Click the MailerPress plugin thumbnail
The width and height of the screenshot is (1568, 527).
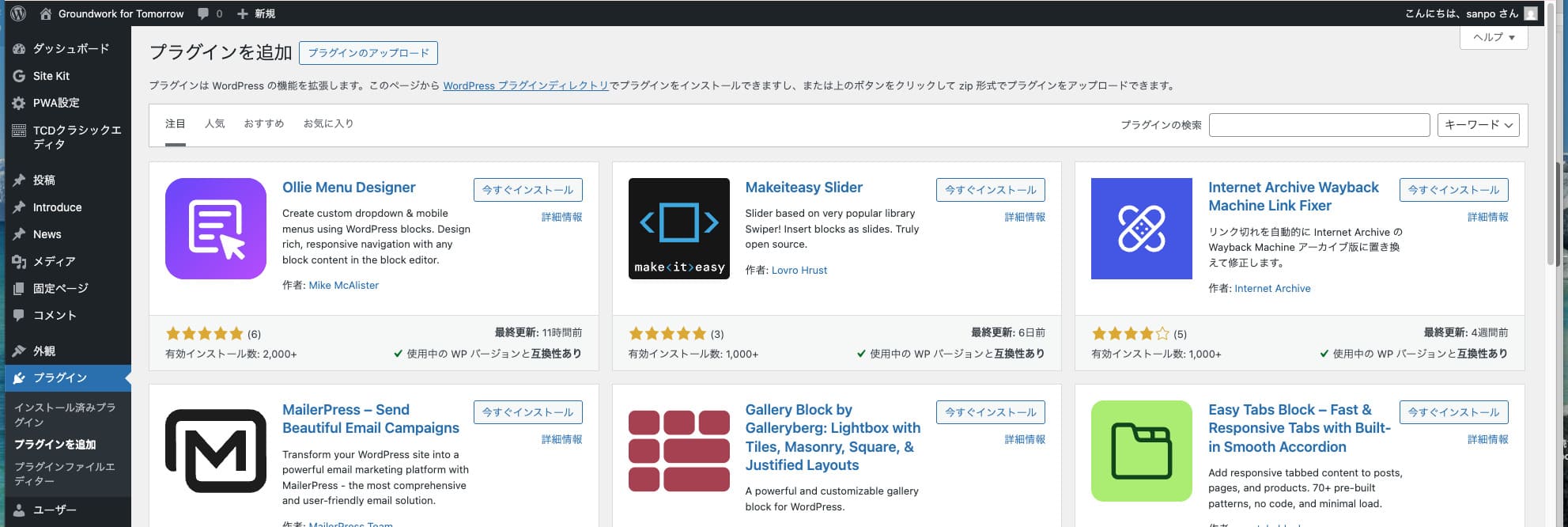pos(215,450)
